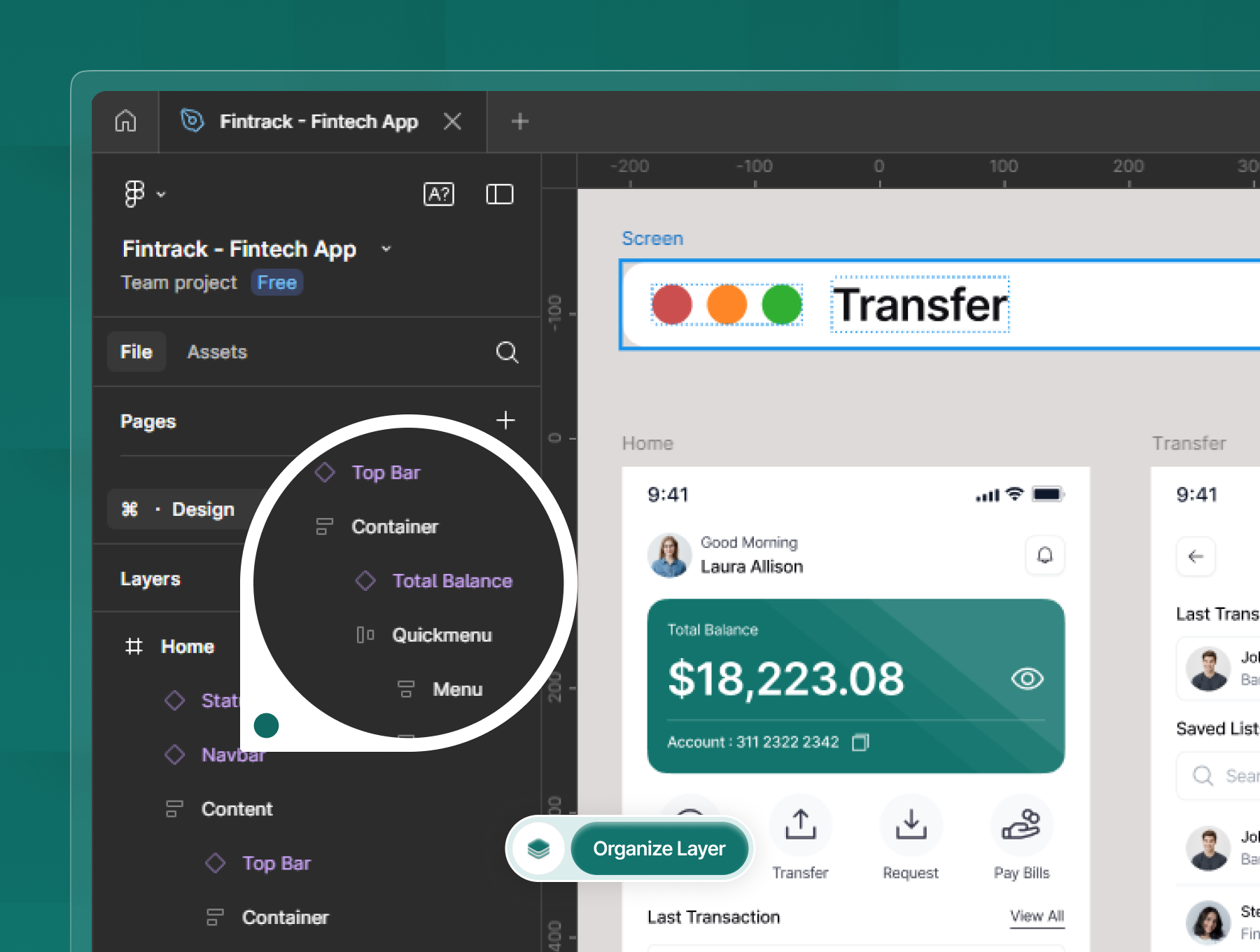Image resolution: width=1260 pixels, height=952 pixels.
Task: Close the Fintrack - Fintech App tab
Action: [452, 121]
